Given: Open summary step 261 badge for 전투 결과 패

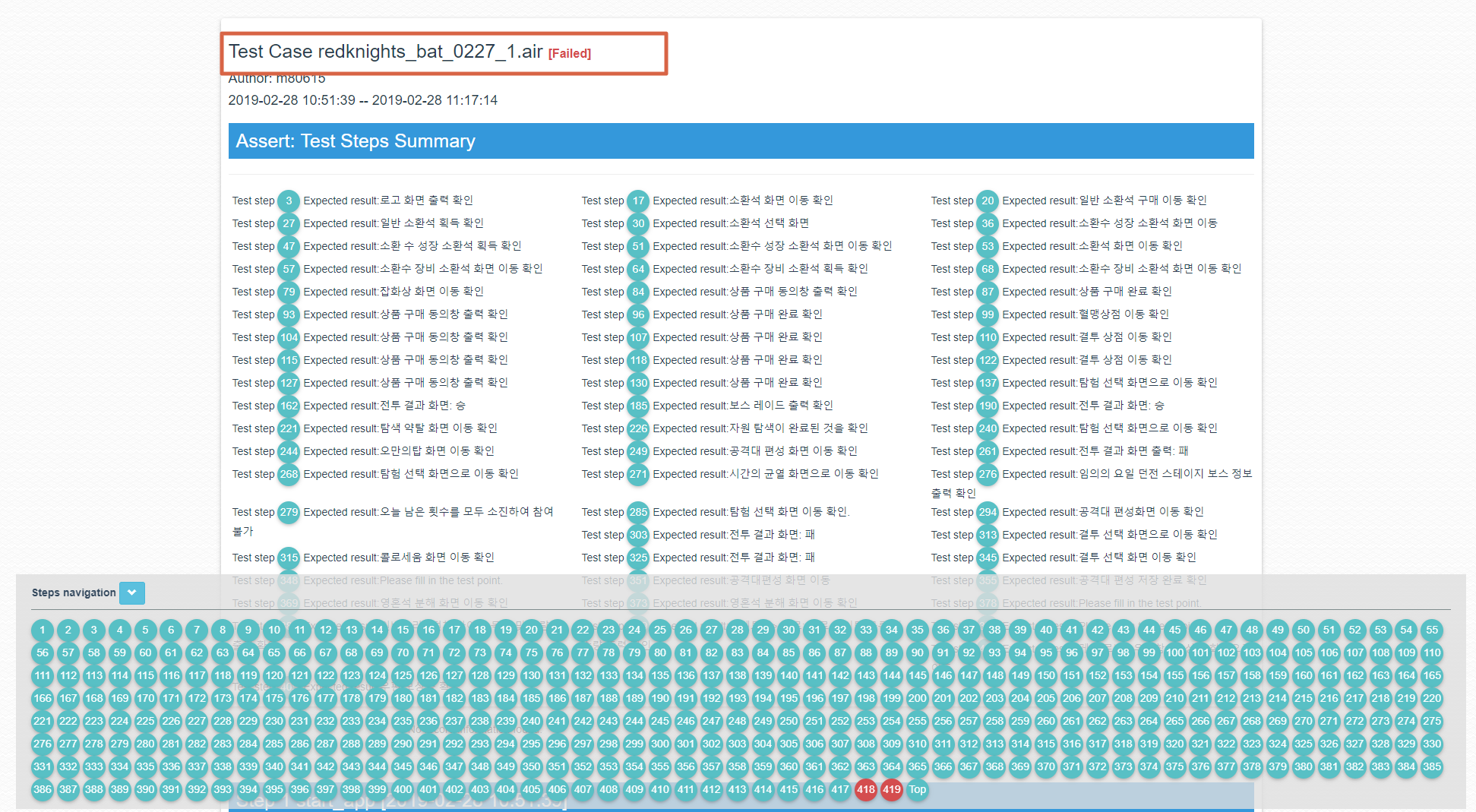Looking at the screenshot, I should (988, 451).
